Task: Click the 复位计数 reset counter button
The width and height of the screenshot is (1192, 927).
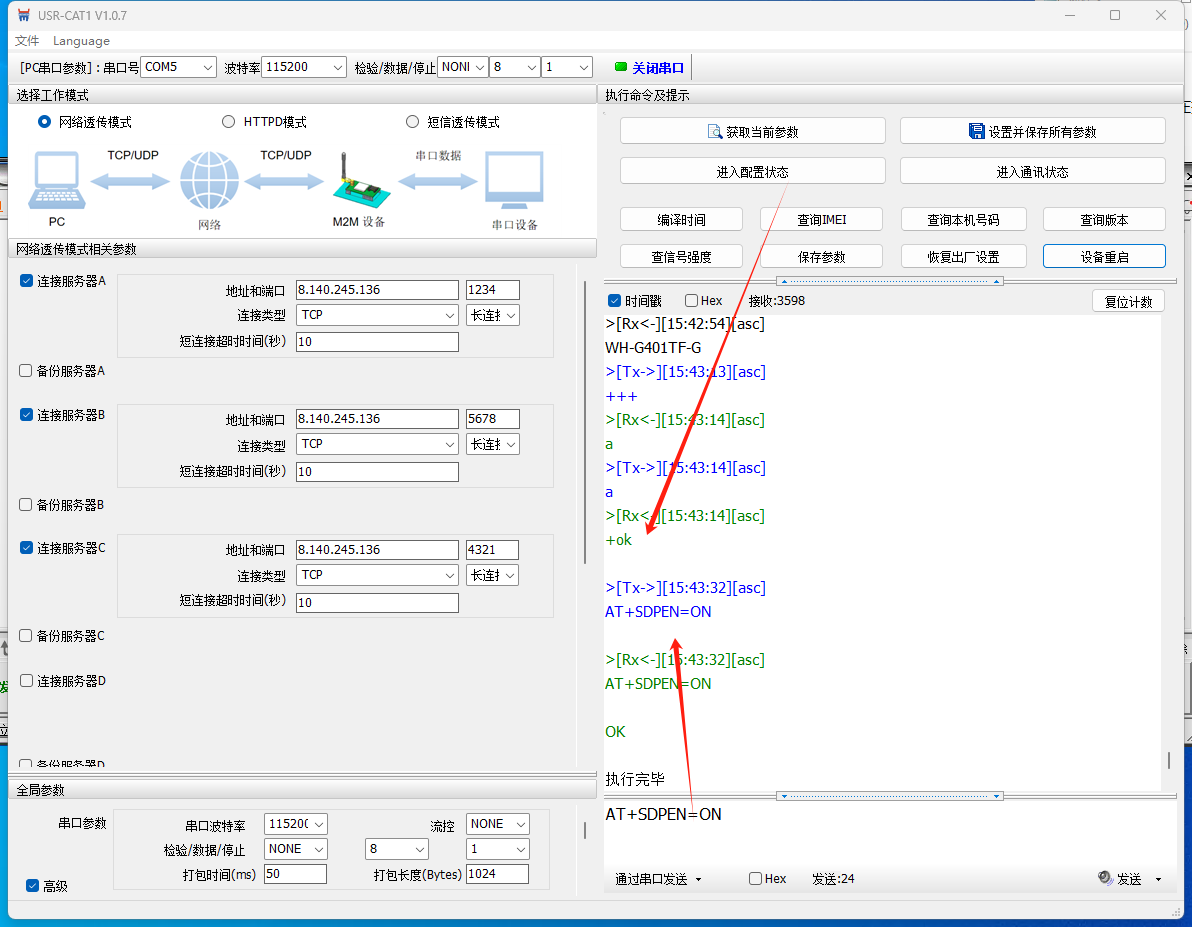Action: point(1128,302)
